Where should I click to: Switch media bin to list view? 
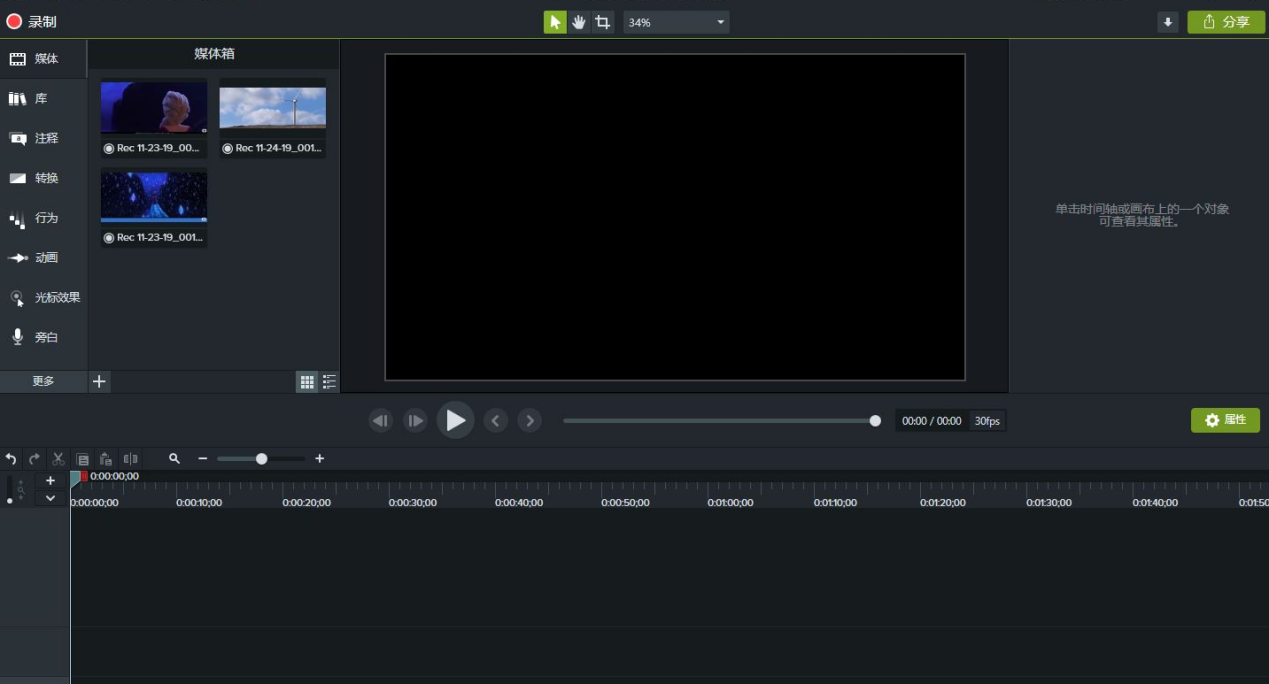[x=329, y=381]
